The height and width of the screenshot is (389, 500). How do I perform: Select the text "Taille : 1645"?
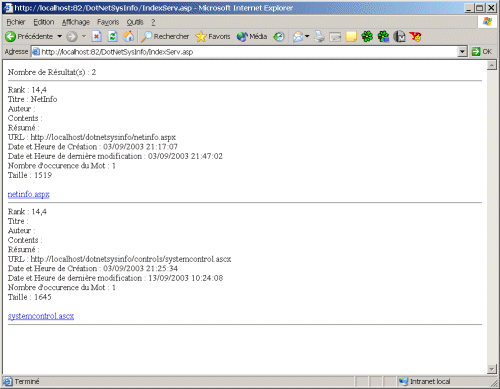30,297
